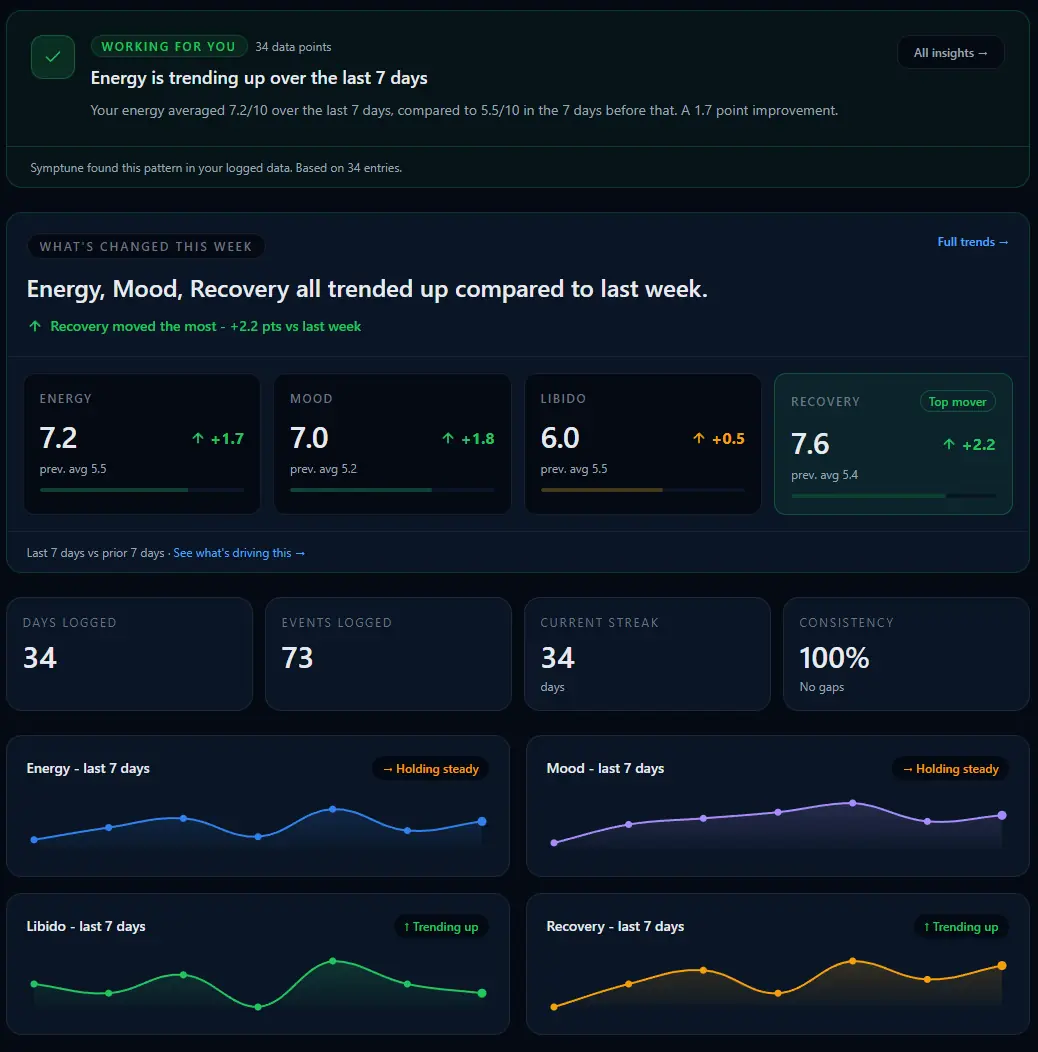Click the Energy +1.7 up arrow
1038x1052 pixels.
point(197,438)
